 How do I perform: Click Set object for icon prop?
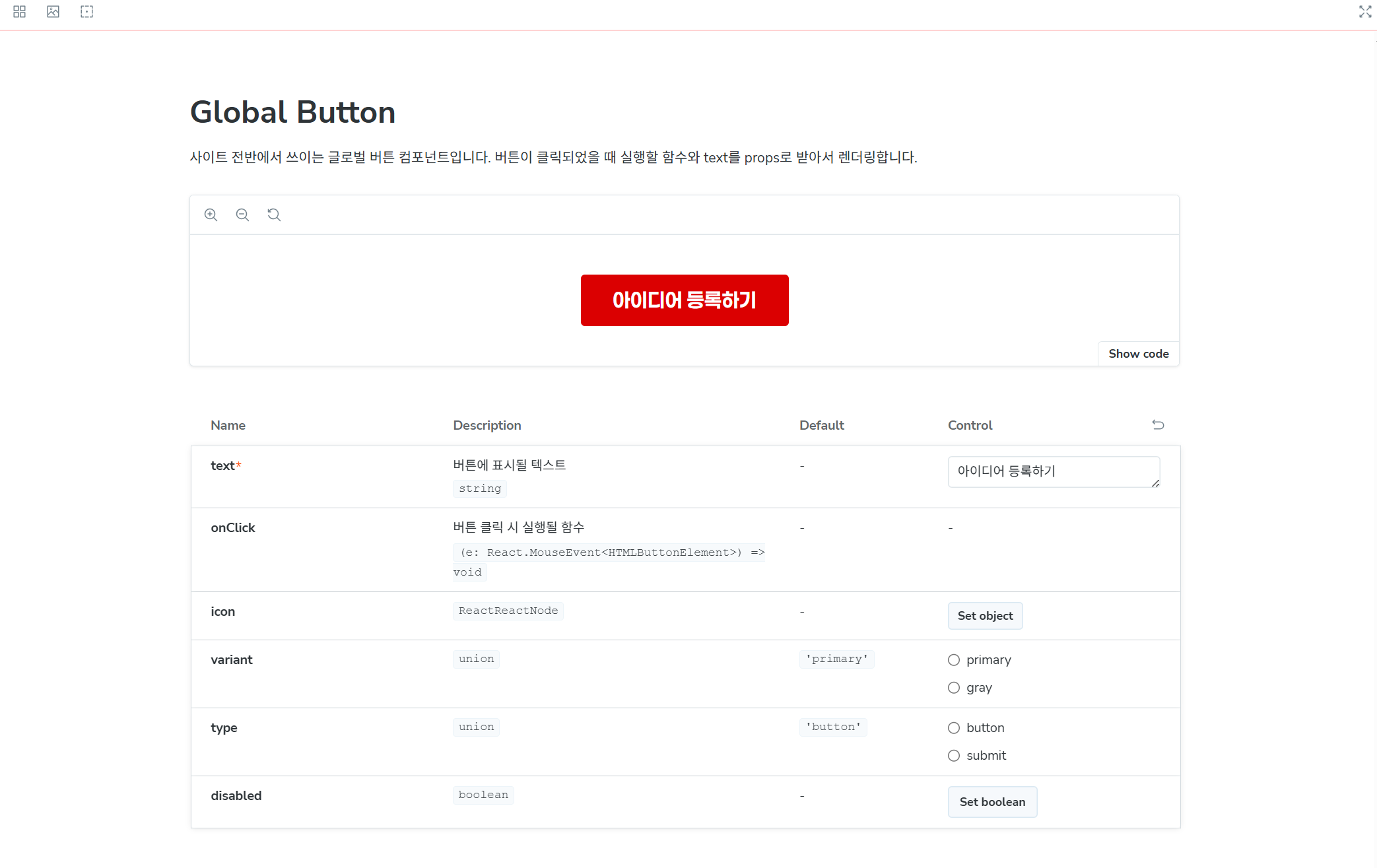(985, 616)
